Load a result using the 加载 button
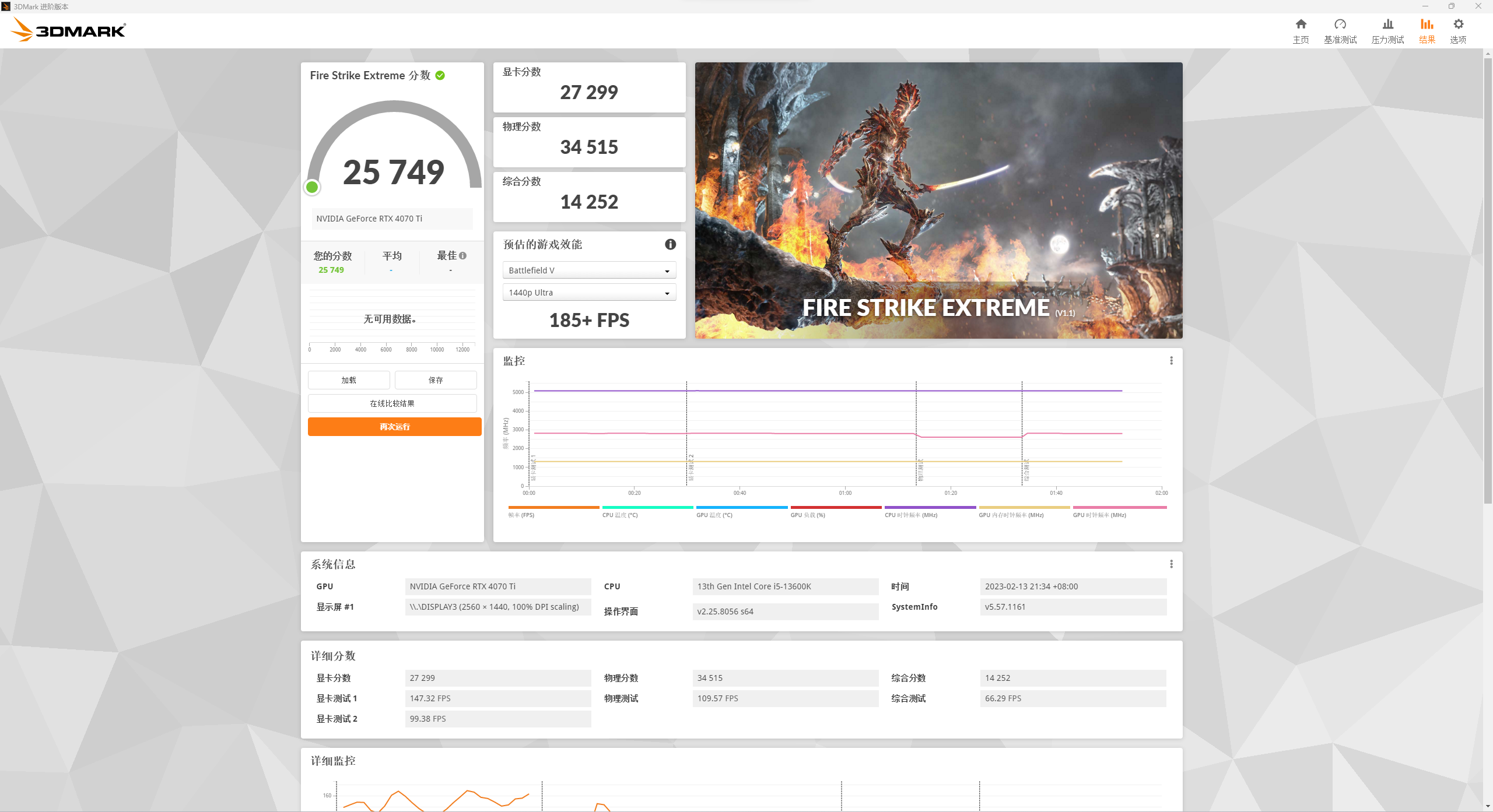Image resolution: width=1493 pixels, height=812 pixels. [x=348, y=379]
